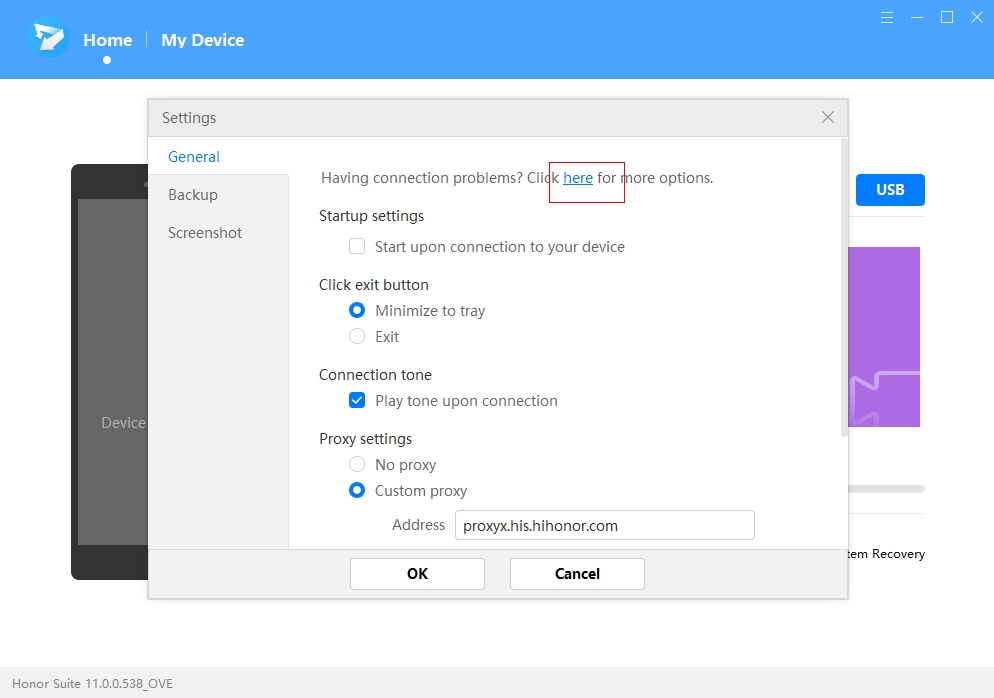Click the Settings dialog vertical scrollbar

[844, 290]
